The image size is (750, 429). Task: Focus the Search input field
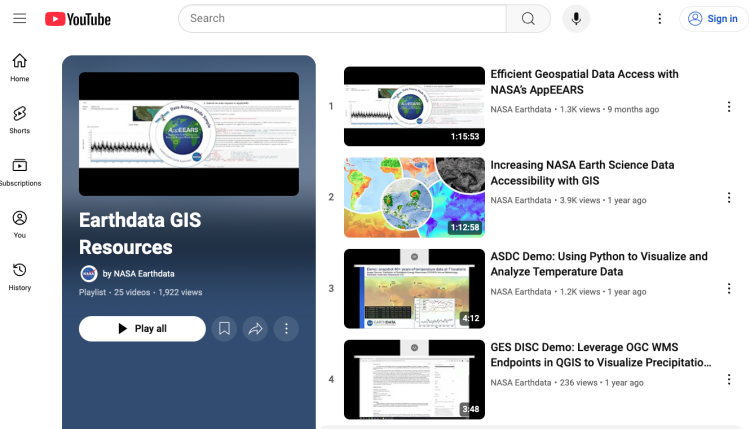click(342, 19)
